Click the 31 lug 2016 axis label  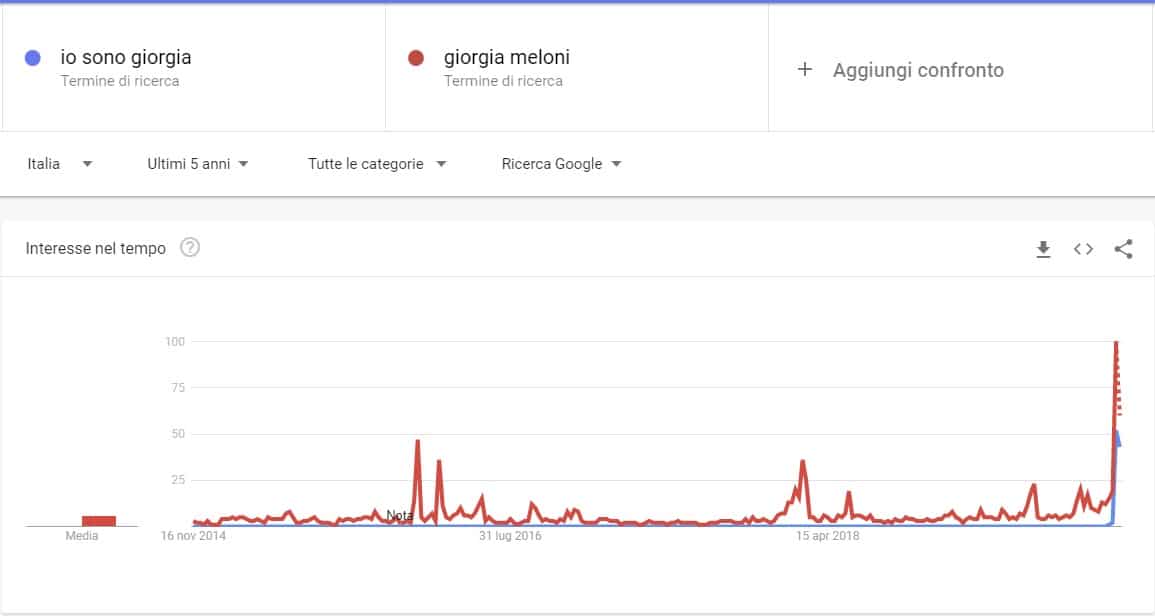(x=510, y=537)
